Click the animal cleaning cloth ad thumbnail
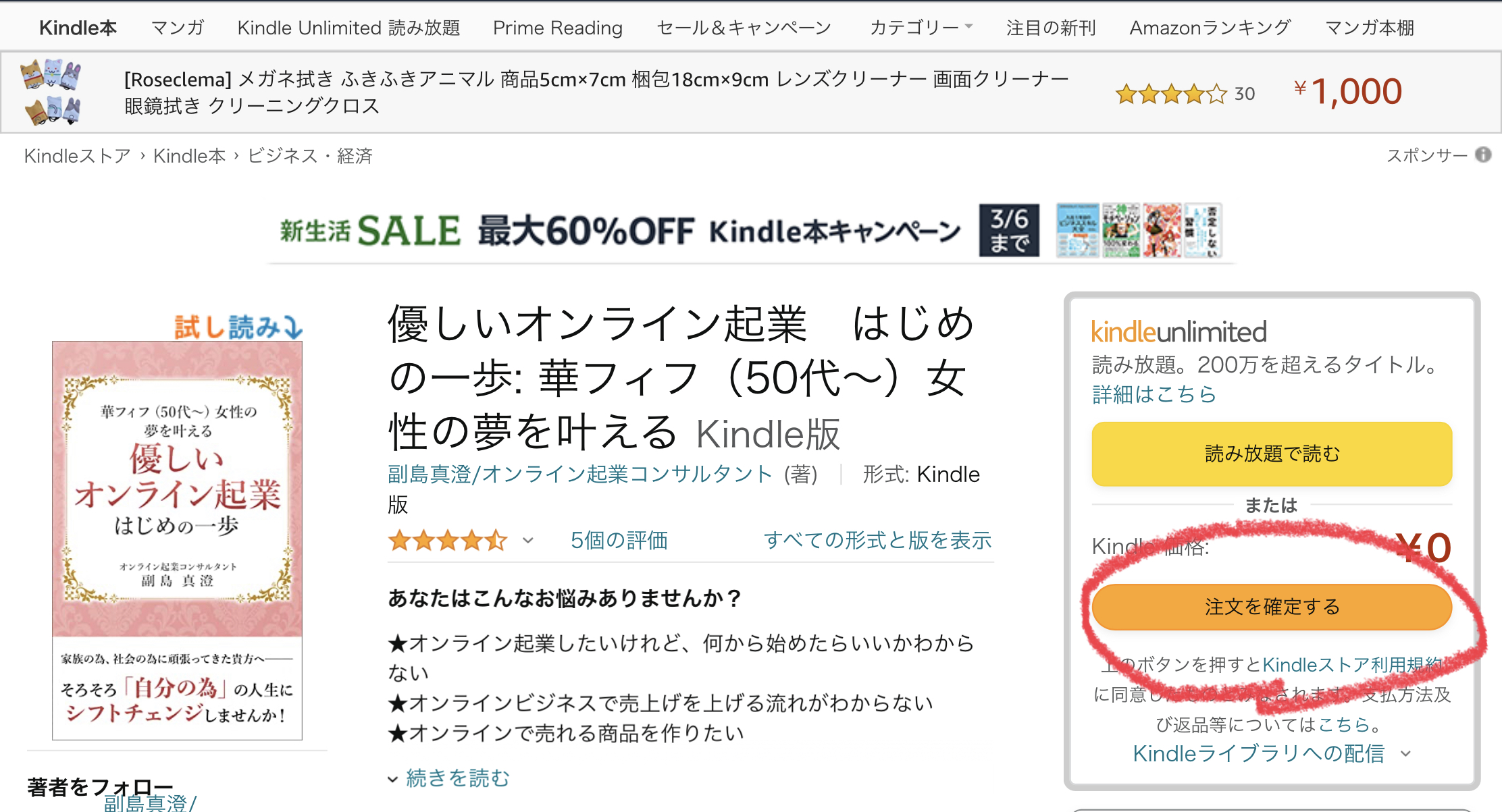This screenshot has height=812, width=1502. [x=53, y=92]
